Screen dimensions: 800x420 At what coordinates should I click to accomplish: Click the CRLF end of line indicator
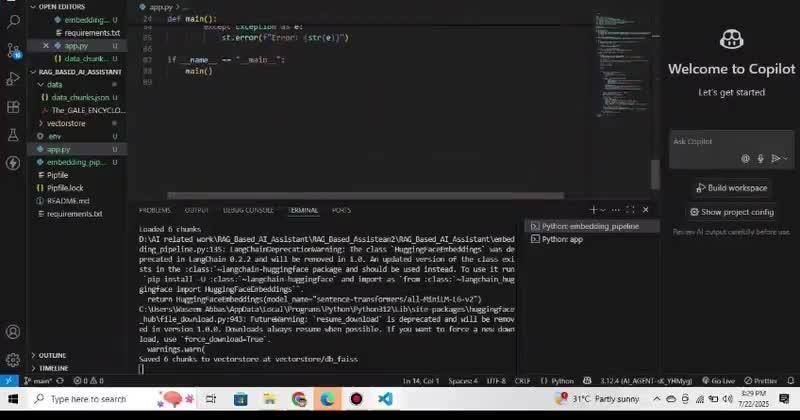tap(522, 381)
